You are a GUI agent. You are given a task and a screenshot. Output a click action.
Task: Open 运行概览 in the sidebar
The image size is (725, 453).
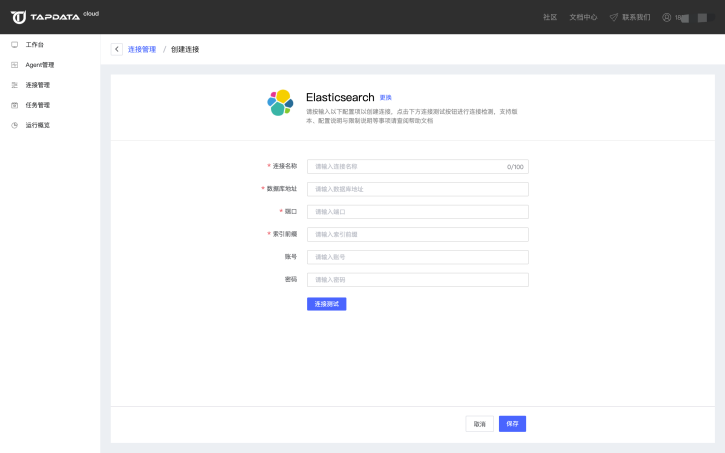coord(37,125)
